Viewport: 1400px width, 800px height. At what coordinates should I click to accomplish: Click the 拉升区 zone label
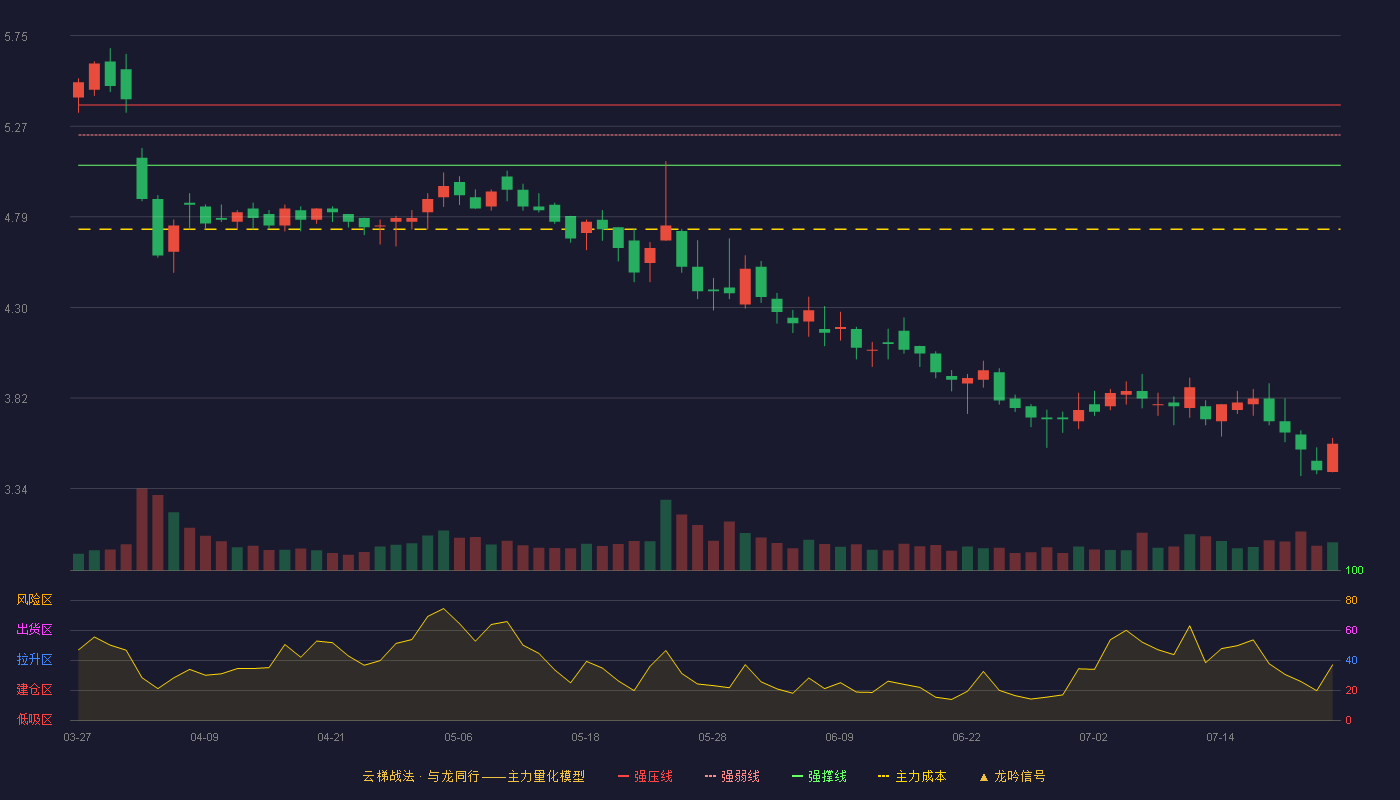(x=34, y=660)
